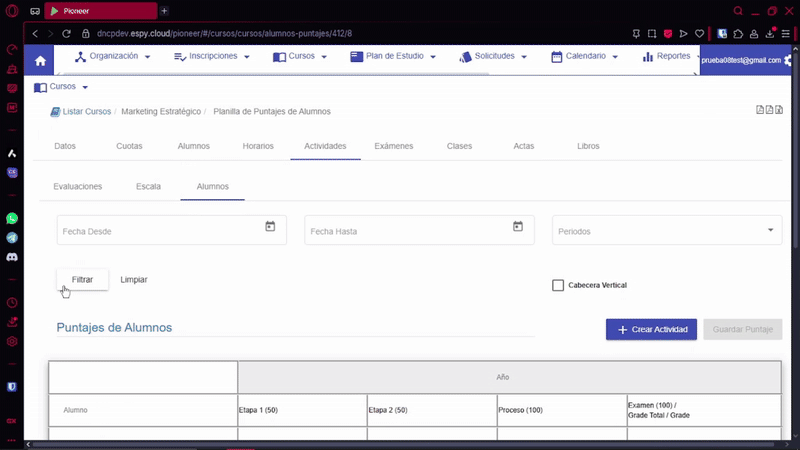The image size is (800, 450).
Task: Open calendar picker for Fecha Hasta
Action: coord(518,227)
